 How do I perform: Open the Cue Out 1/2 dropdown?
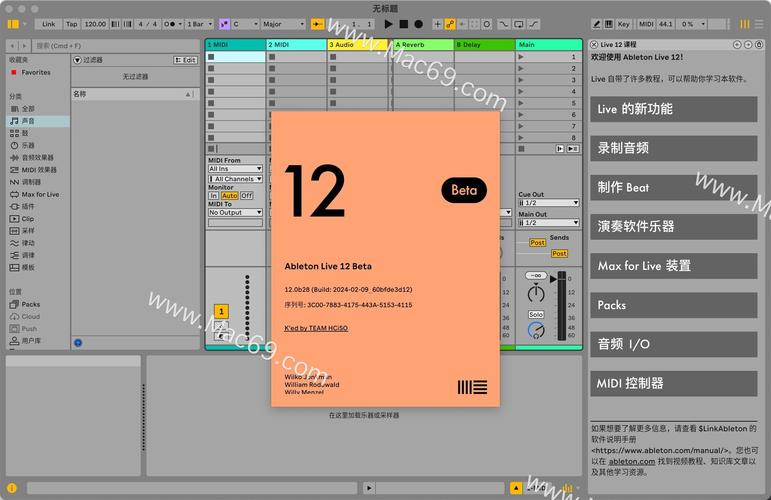click(x=548, y=203)
